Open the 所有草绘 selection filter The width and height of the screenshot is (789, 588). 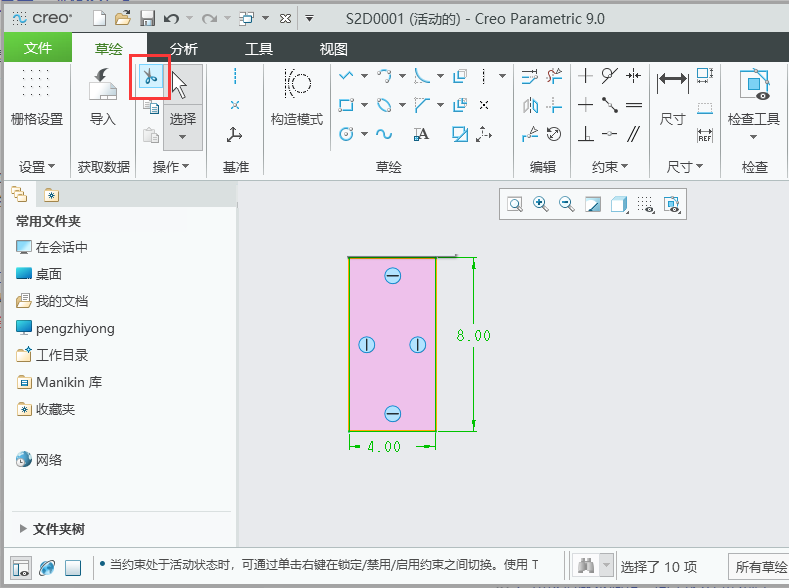758,567
